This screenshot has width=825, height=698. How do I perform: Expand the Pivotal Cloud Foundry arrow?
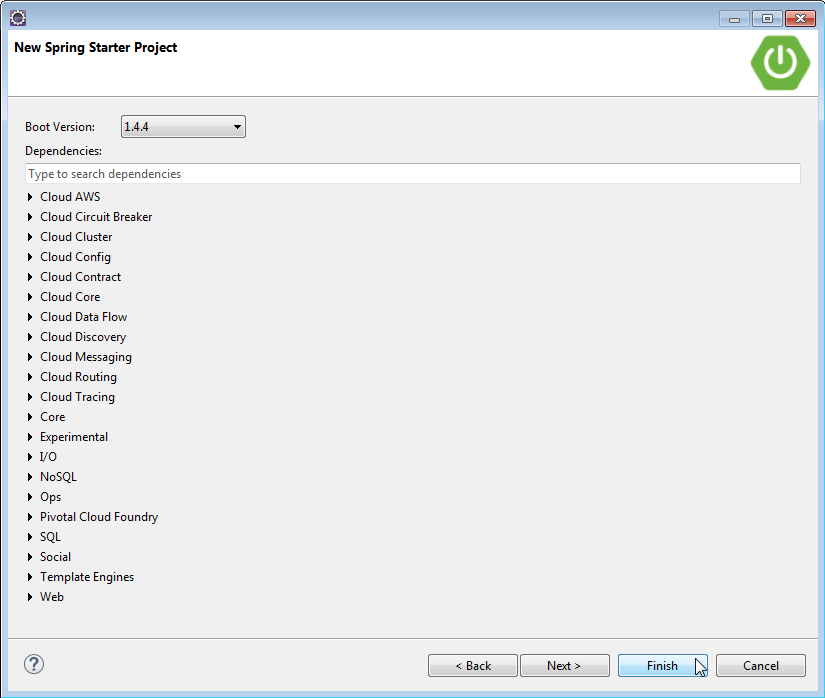click(x=30, y=517)
